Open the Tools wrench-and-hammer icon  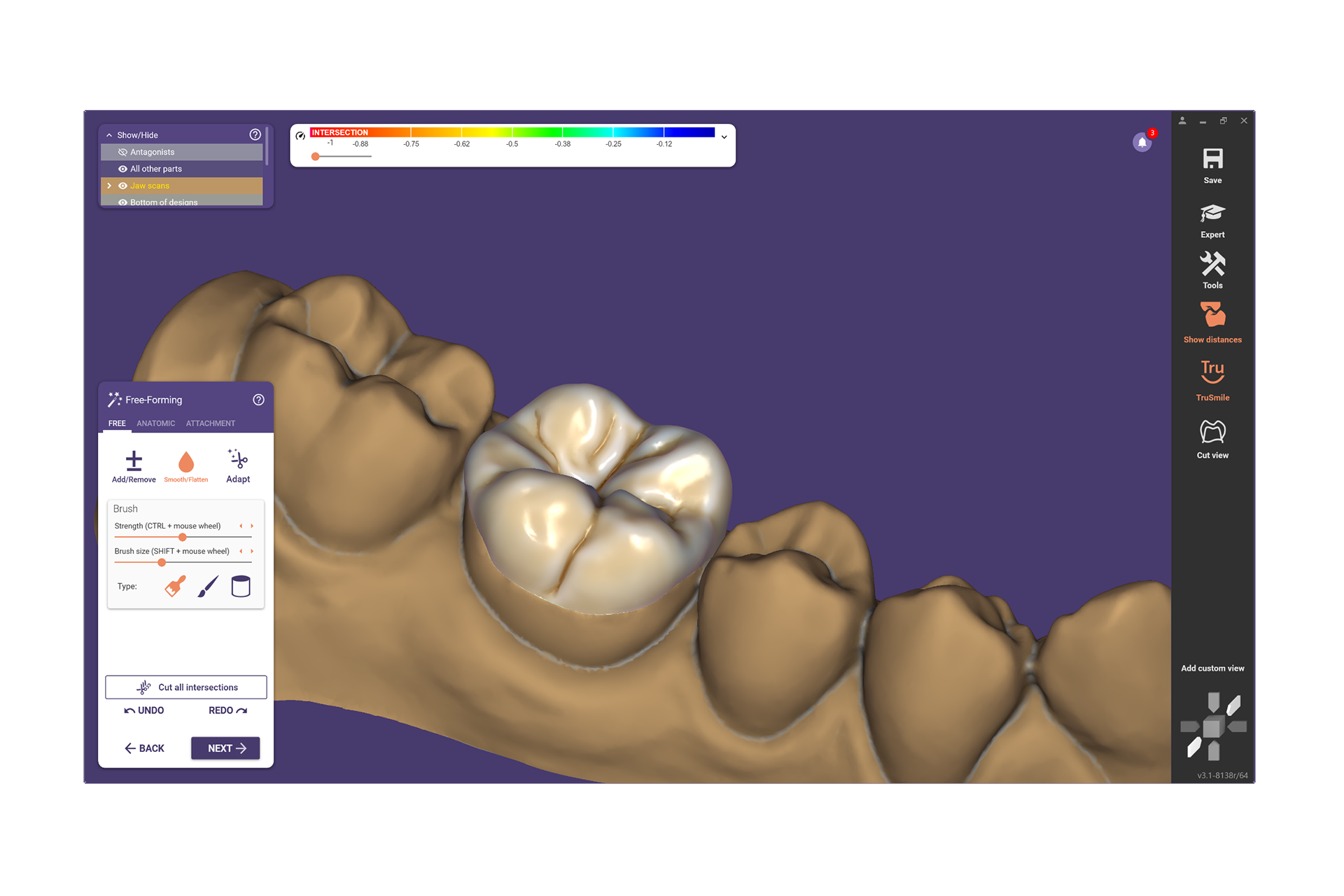1212,265
